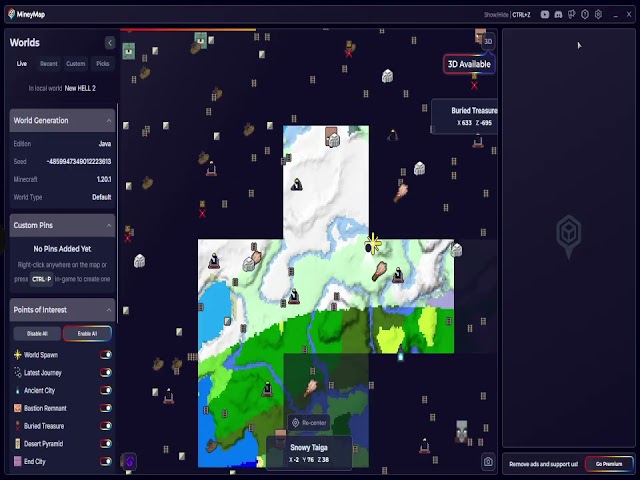The height and width of the screenshot is (480, 640).
Task: Open the YouTube icon in title bar
Action: tap(544, 15)
